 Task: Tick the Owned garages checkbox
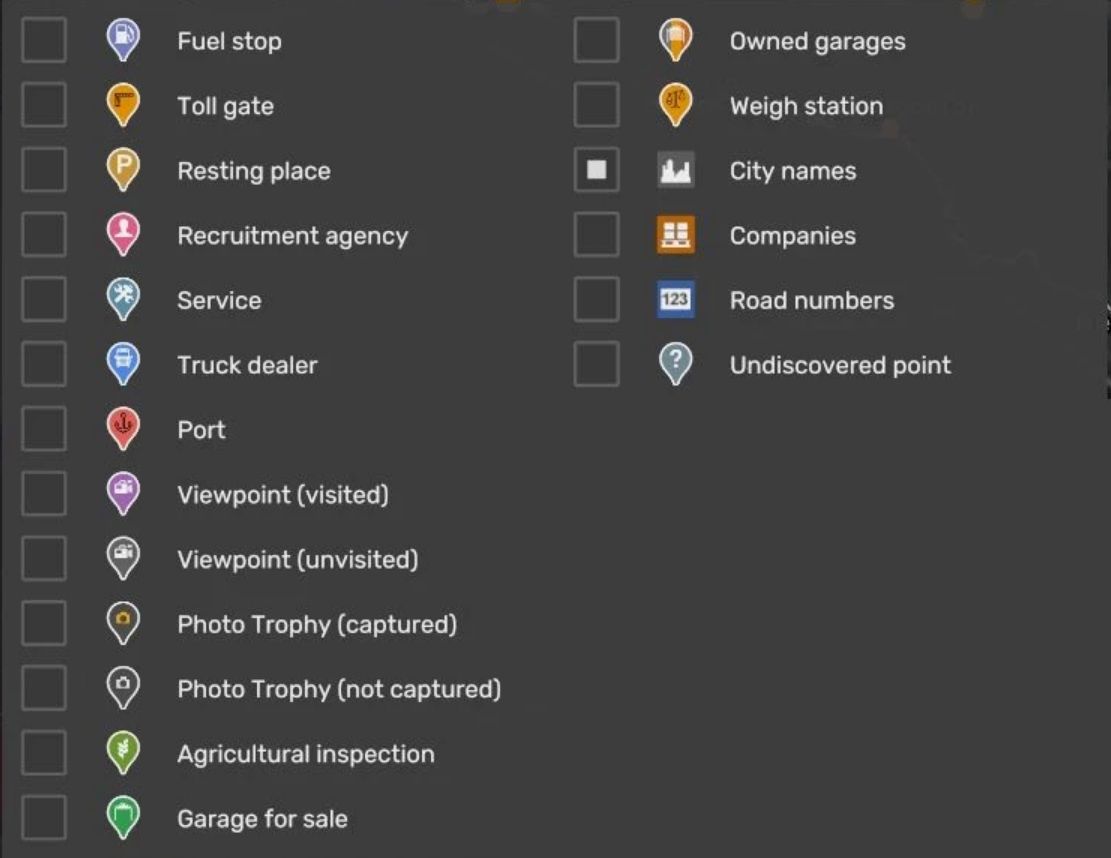596,41
